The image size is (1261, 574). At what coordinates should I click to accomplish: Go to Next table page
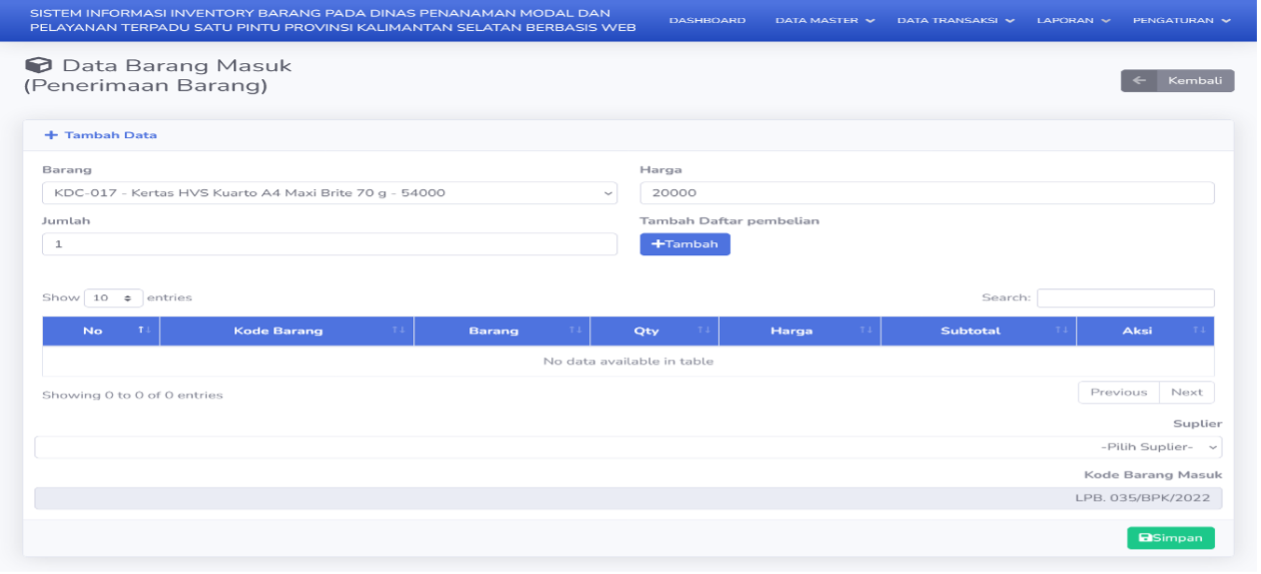pos(1187,392)
